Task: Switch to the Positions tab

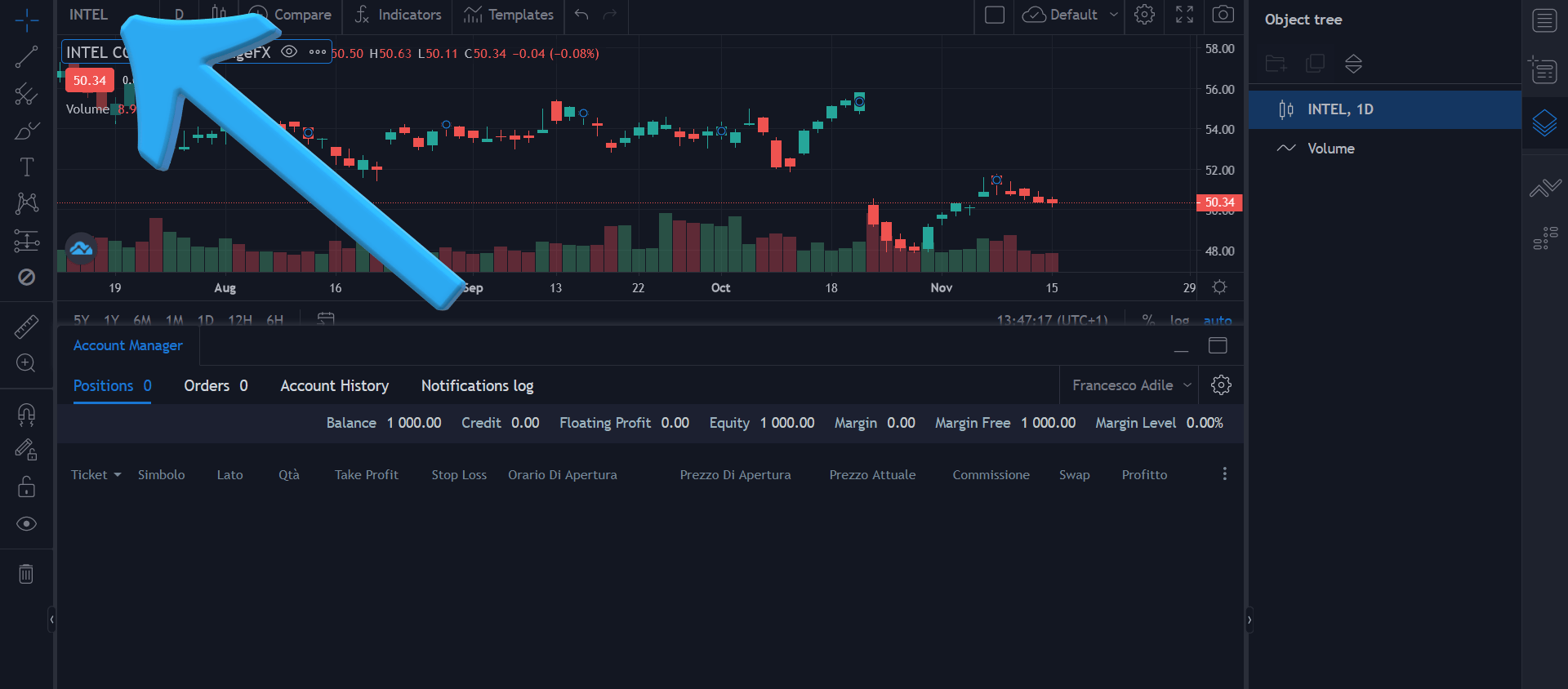Action: tap(113, 385)
